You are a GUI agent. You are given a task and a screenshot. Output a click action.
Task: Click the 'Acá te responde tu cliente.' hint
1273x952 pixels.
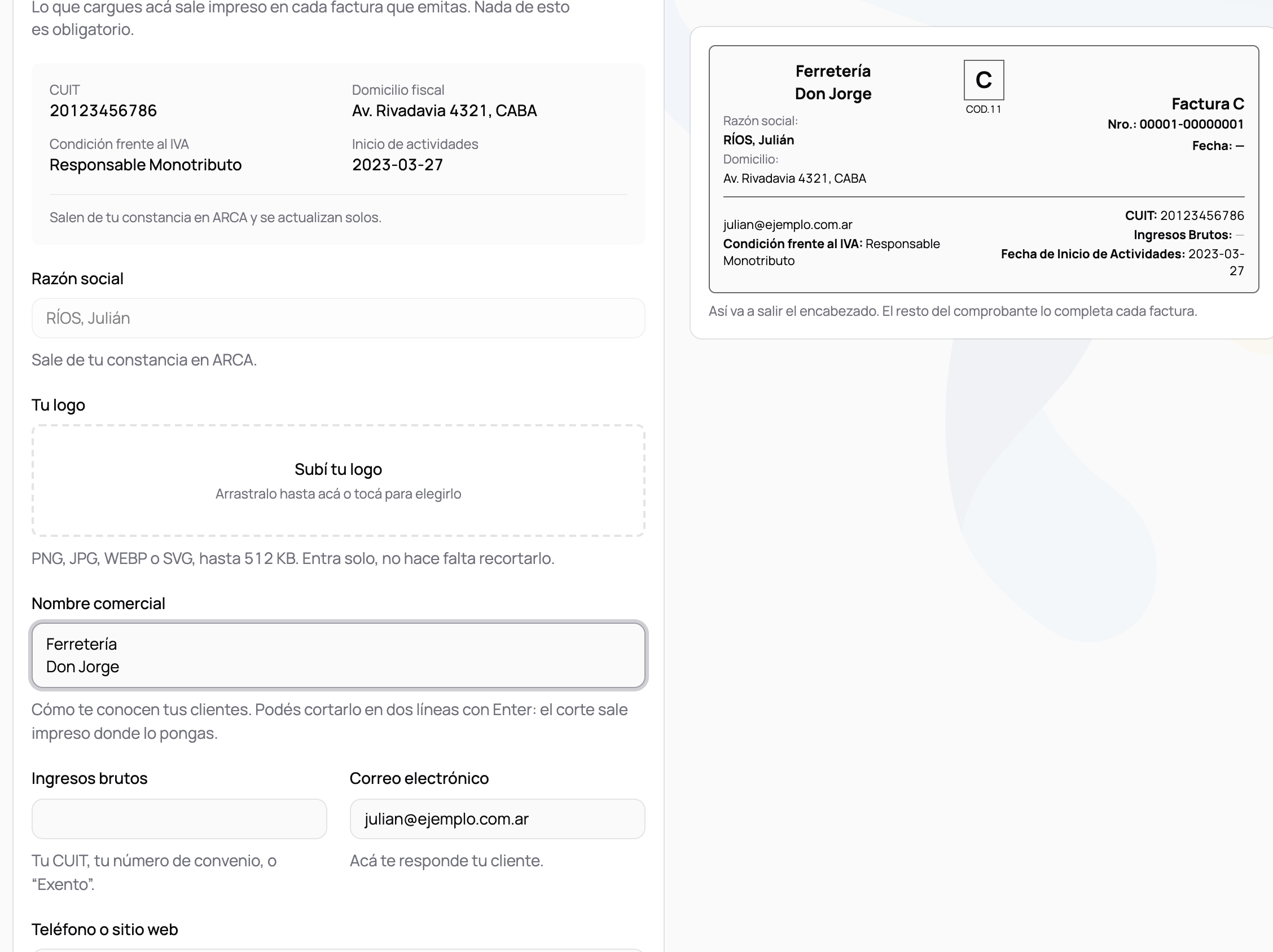pyautogui.click(x=446, y=861)
